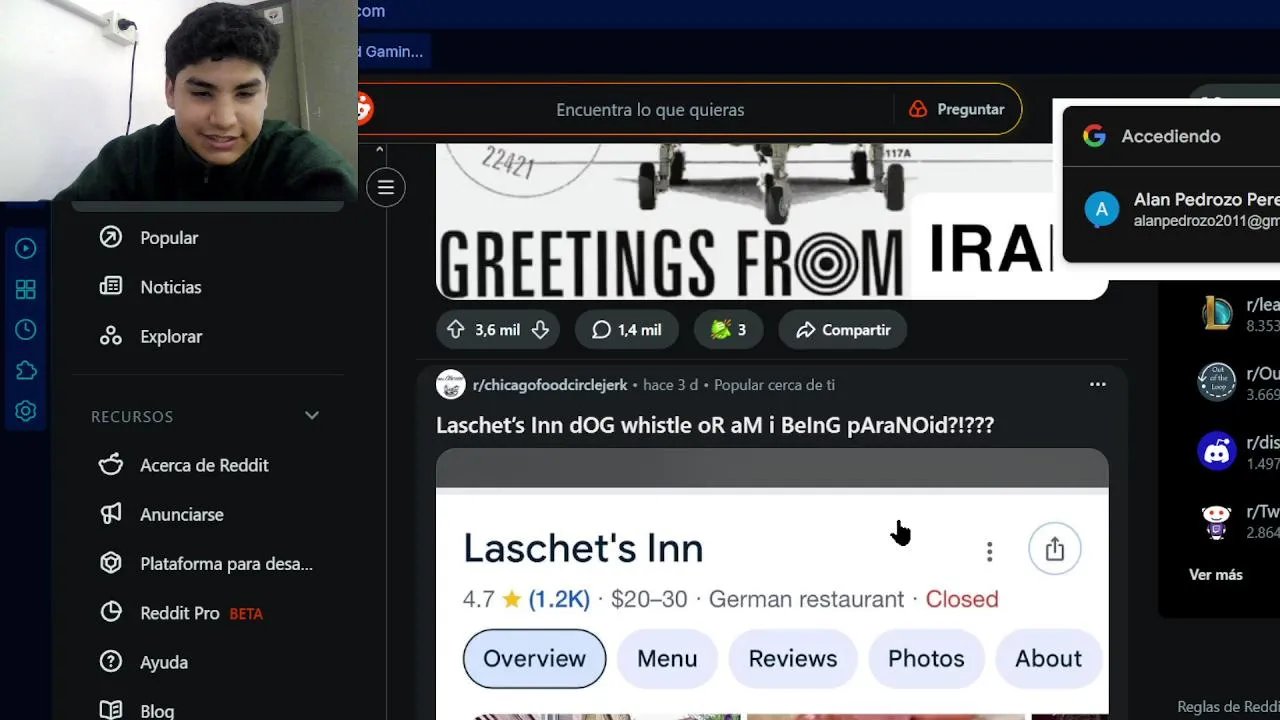Image resolution: width=1280 pixels, height=720 pixels.
Task: Open the Greetings From image post
Action: coord(772,221)
